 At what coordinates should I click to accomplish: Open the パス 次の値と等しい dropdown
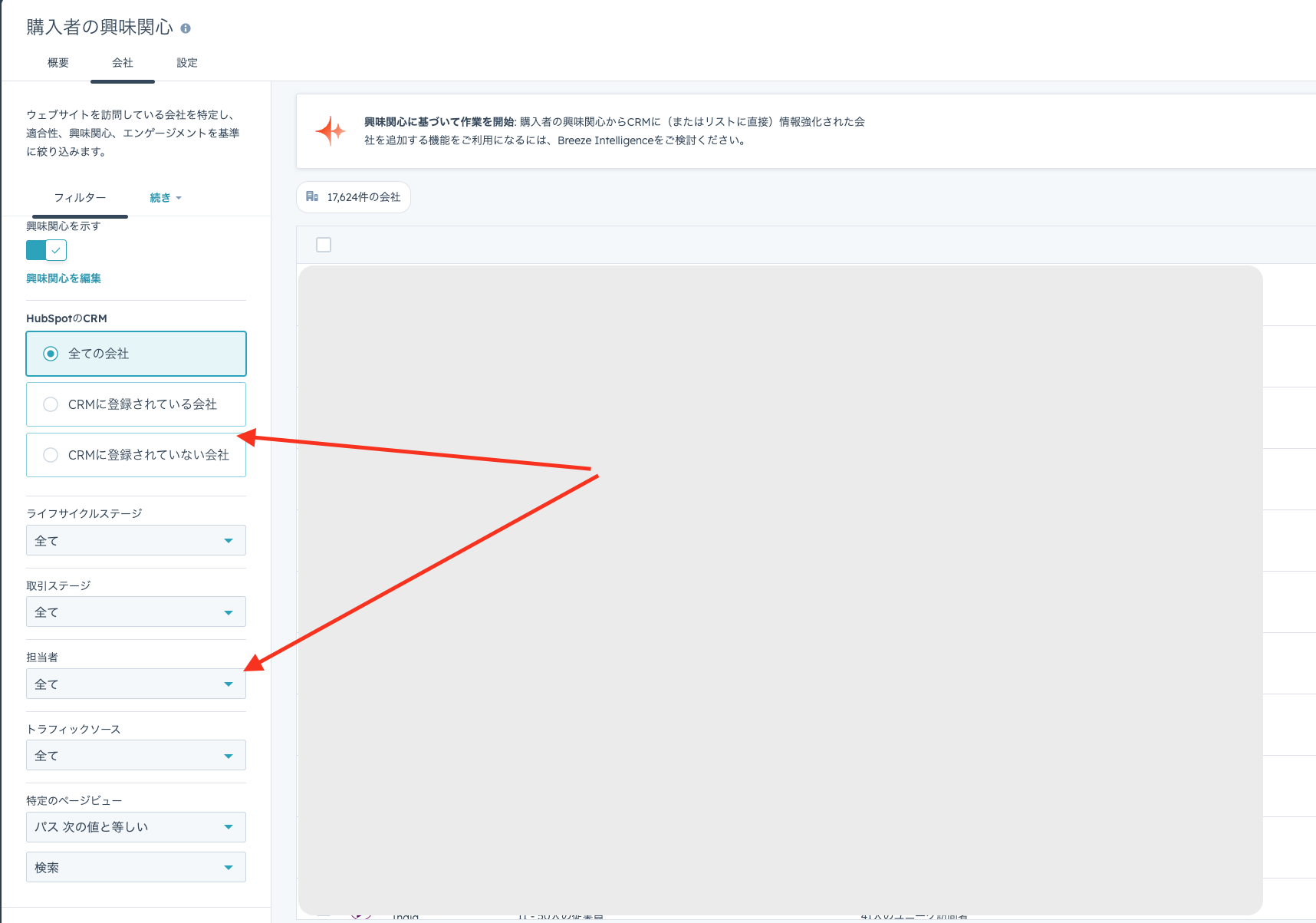136,827
